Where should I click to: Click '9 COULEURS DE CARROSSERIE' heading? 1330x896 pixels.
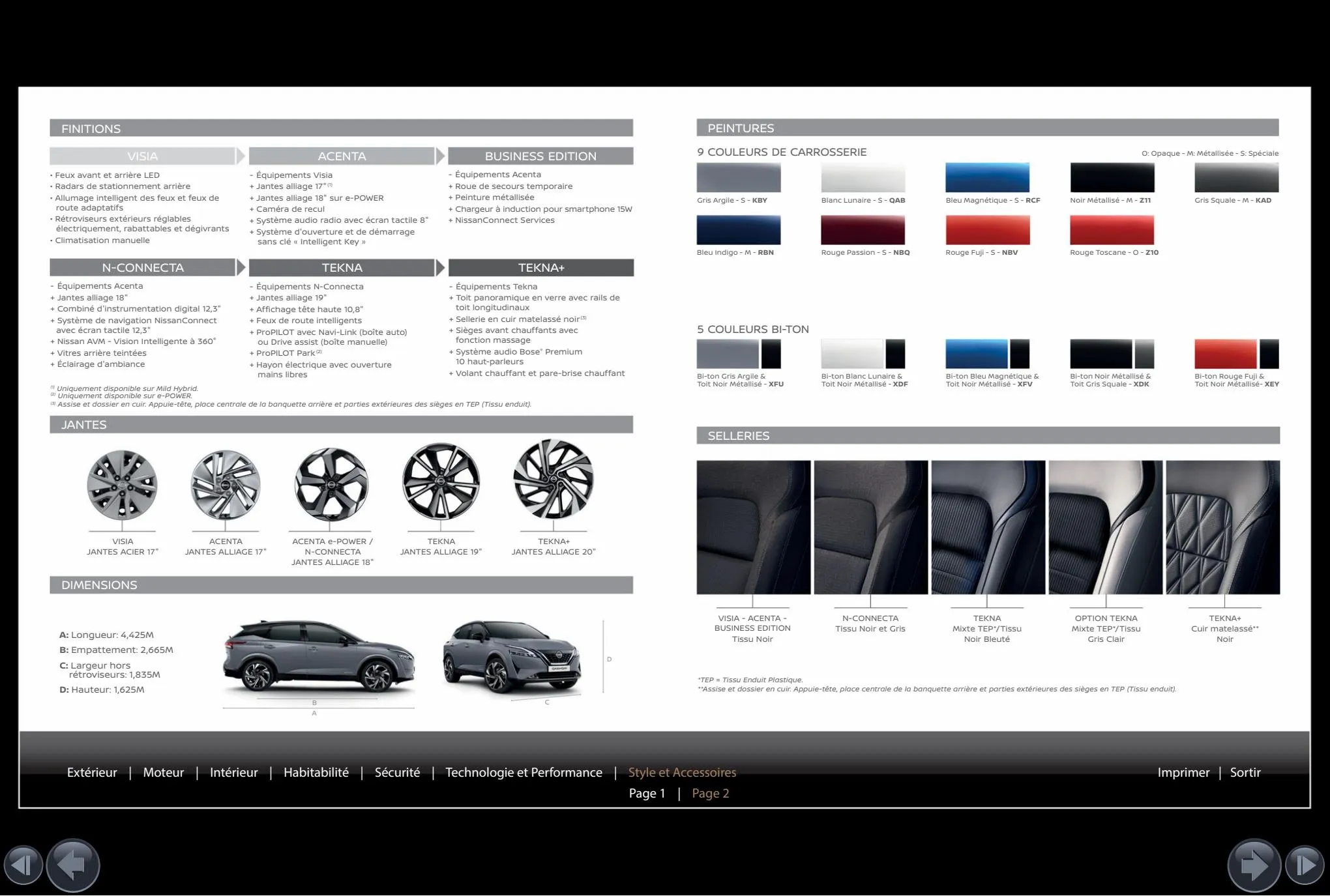pos(782,152)
